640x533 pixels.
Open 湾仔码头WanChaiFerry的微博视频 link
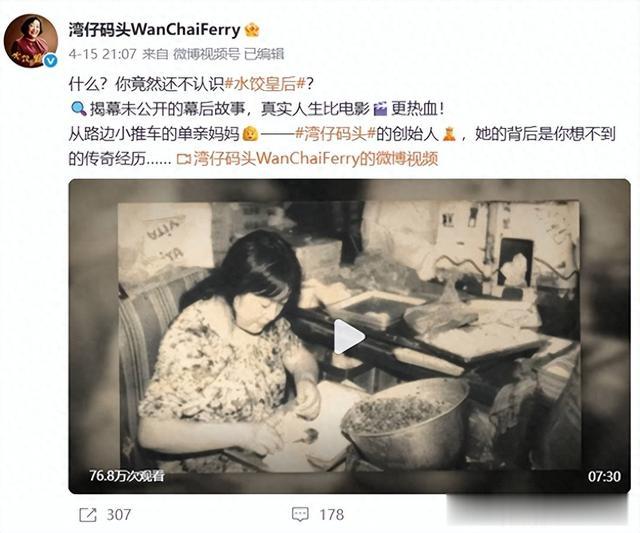point(315,159)
